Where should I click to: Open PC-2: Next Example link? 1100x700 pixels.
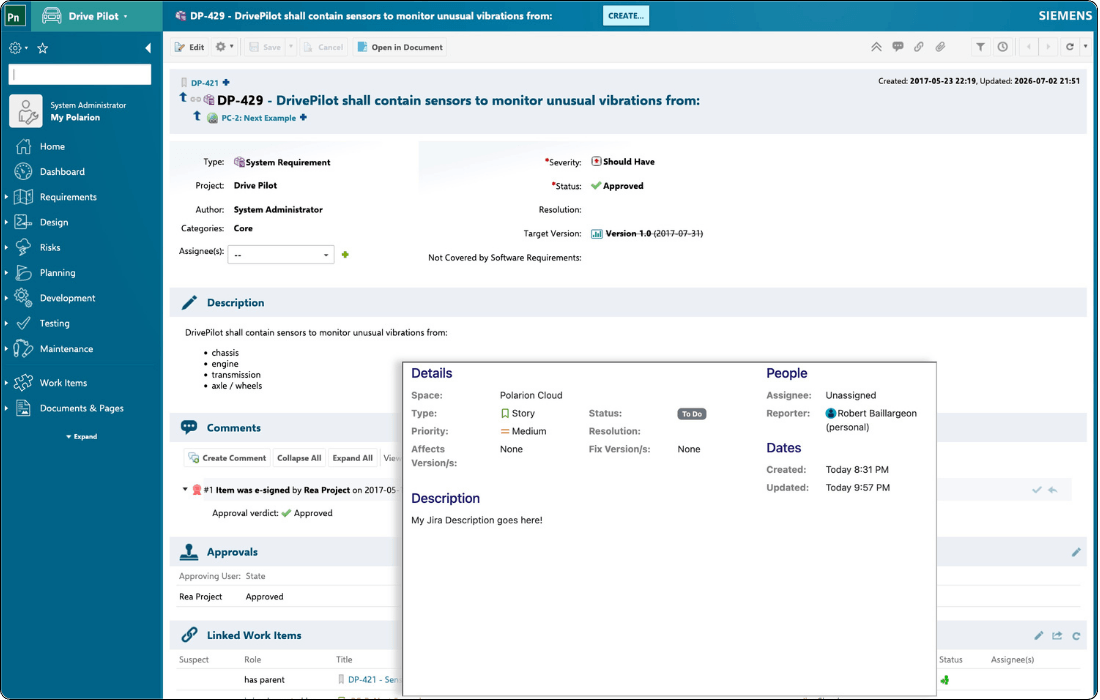pyautogui.click(x=258, y=118)
